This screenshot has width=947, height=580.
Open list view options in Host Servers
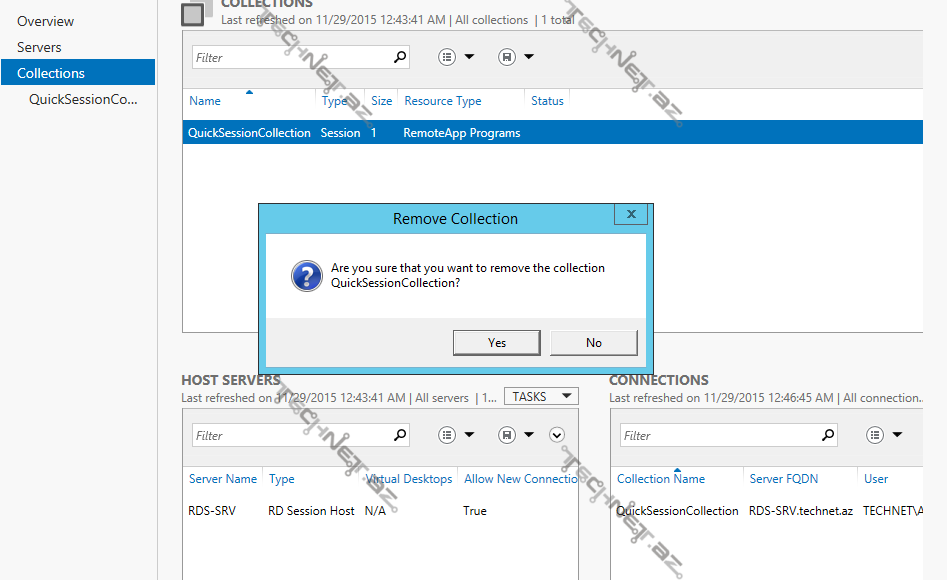456,435
